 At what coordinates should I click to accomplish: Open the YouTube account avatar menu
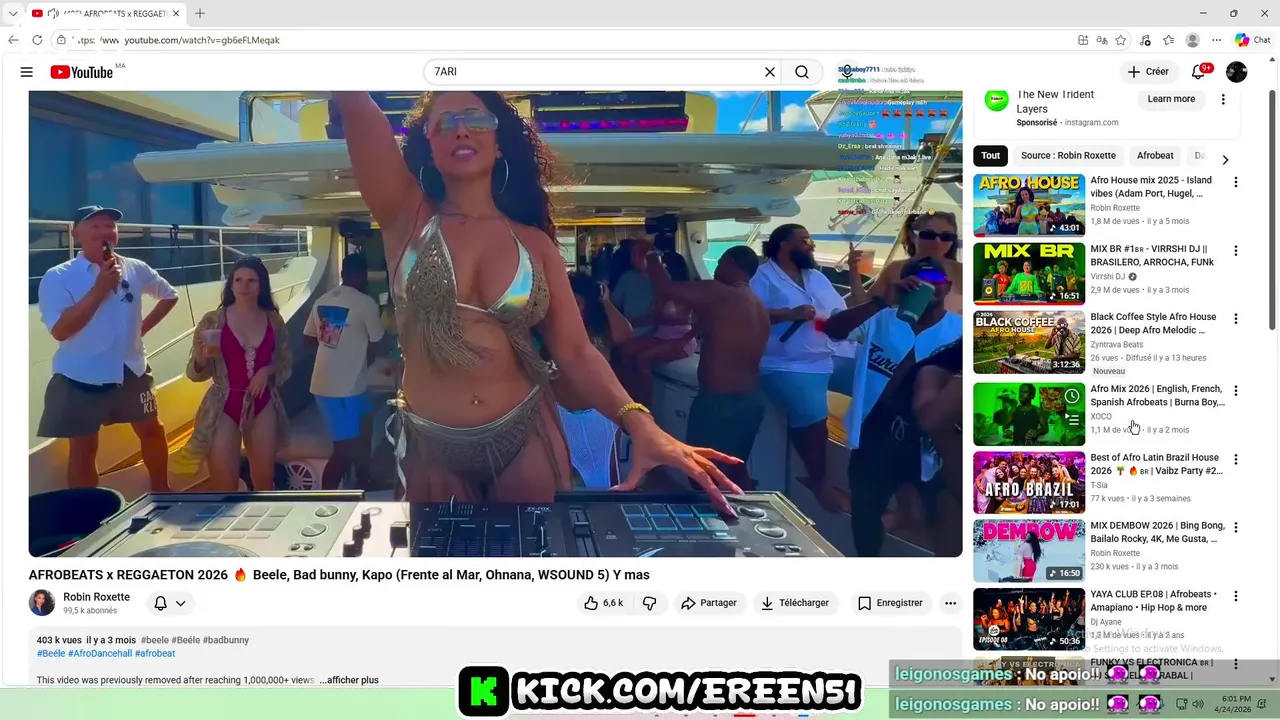1237,72
